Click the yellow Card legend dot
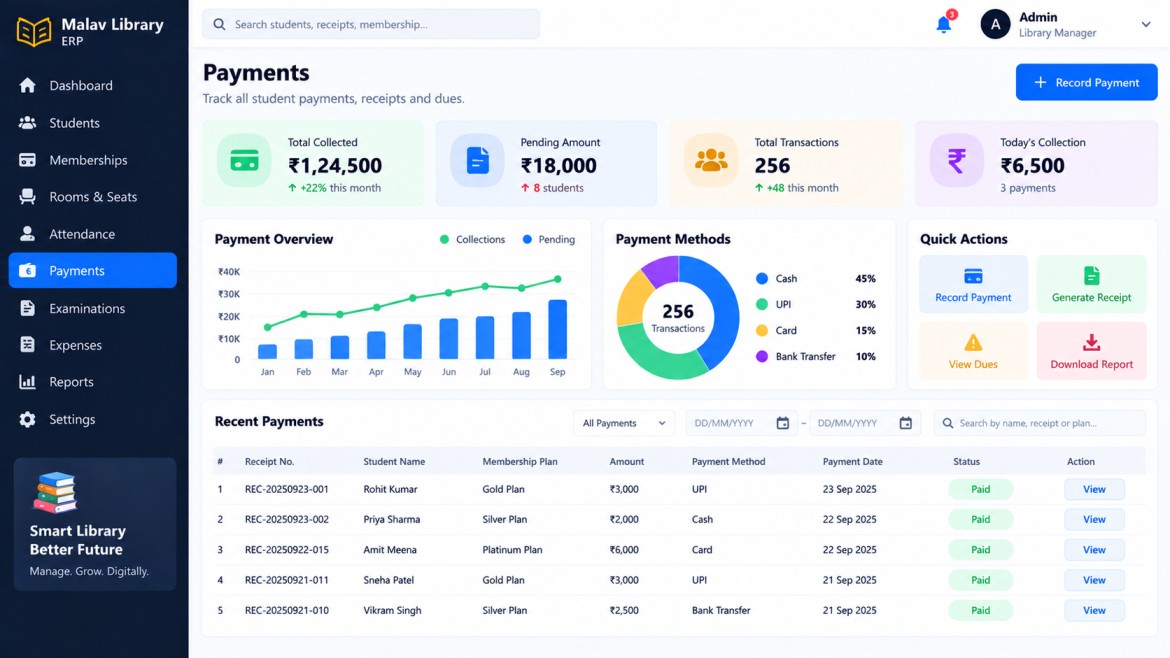 pos(762,330)
